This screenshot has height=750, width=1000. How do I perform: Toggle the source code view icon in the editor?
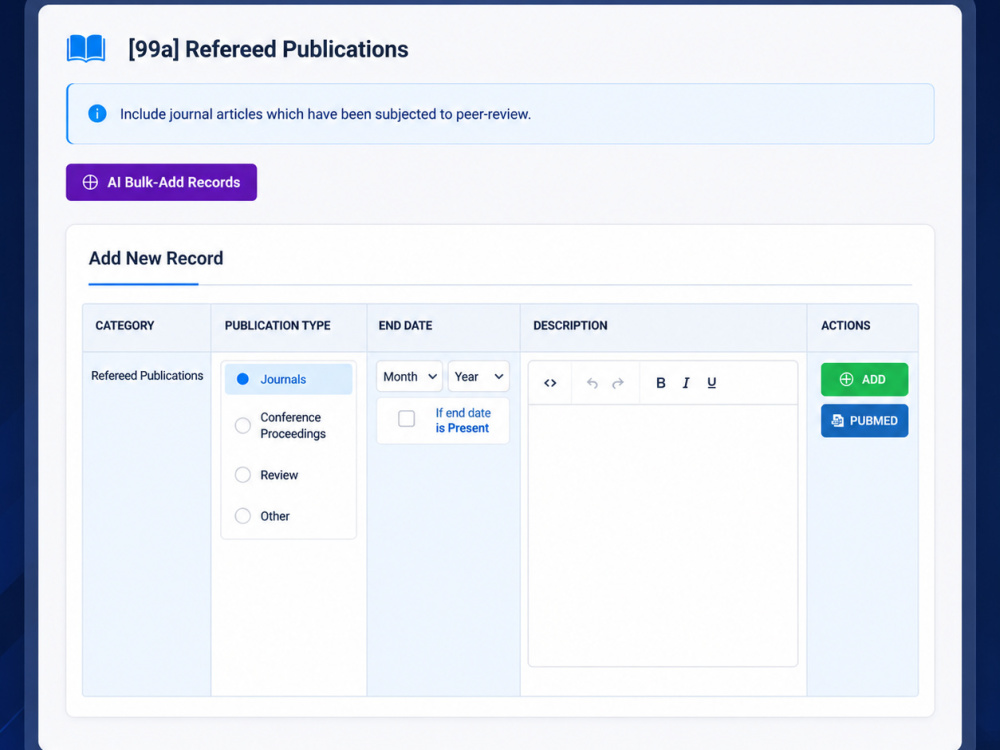coord(550,383)
